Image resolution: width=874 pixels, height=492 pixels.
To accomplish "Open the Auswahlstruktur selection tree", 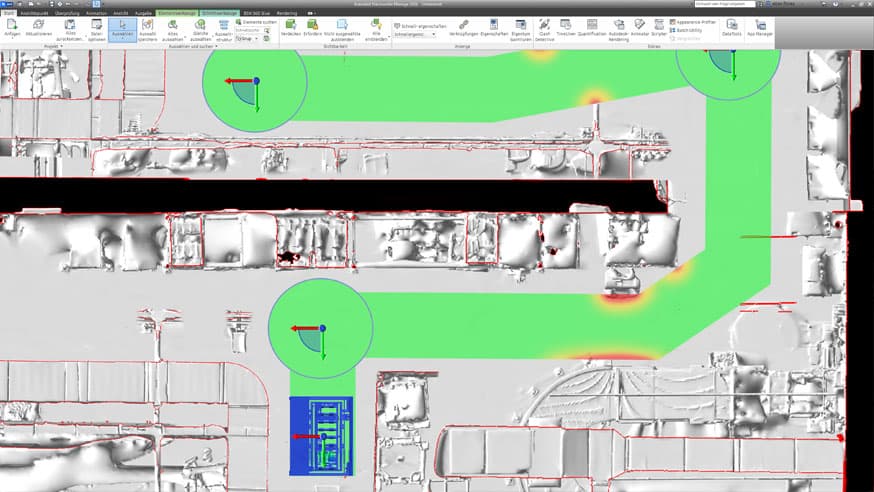I will coord(224,30).
